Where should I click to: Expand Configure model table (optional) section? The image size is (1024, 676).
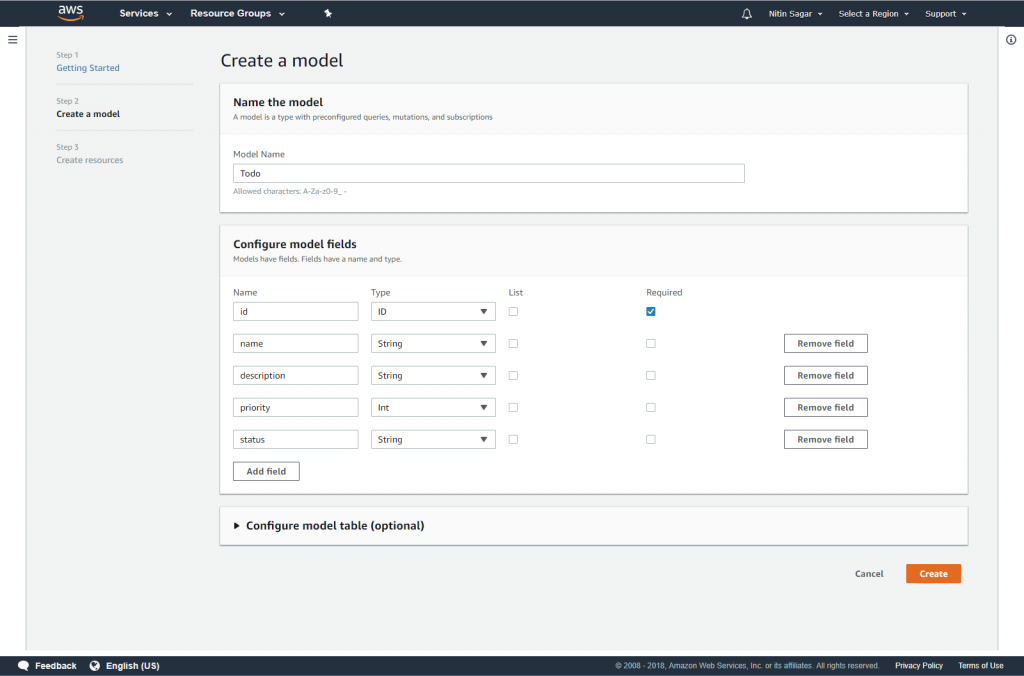coord(328,525)
